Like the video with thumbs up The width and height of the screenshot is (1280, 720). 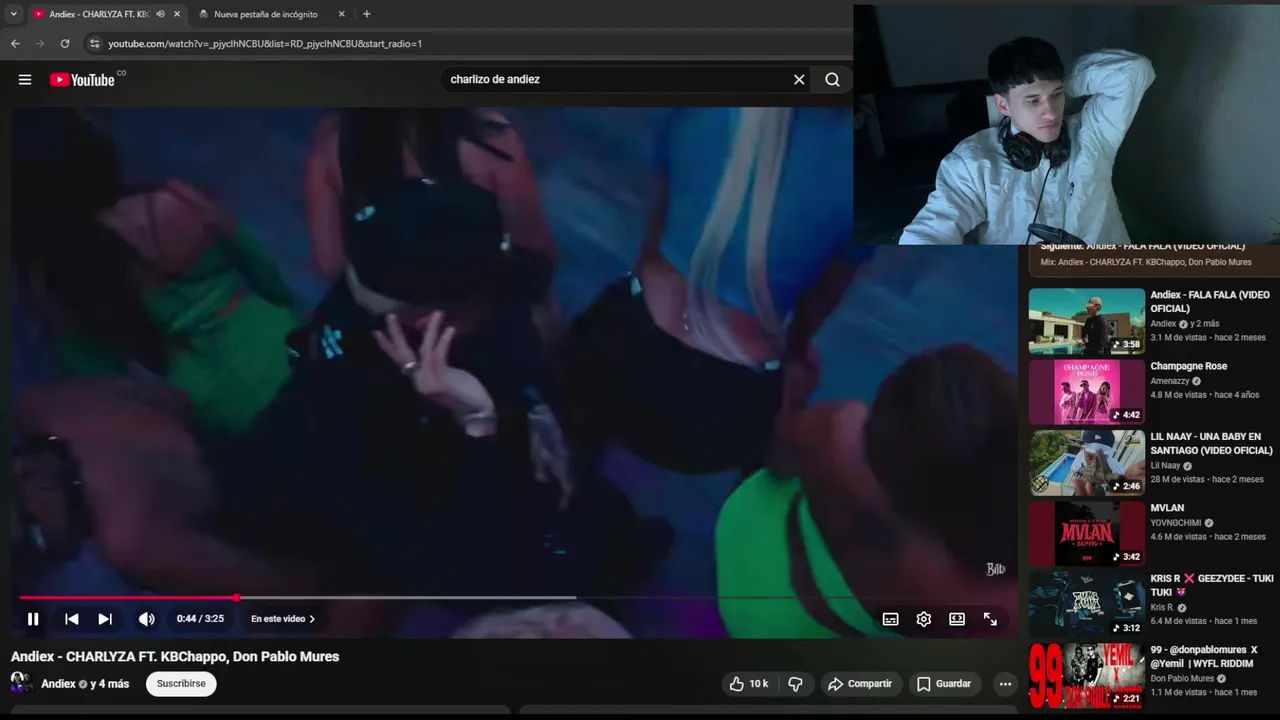point(748,684)
